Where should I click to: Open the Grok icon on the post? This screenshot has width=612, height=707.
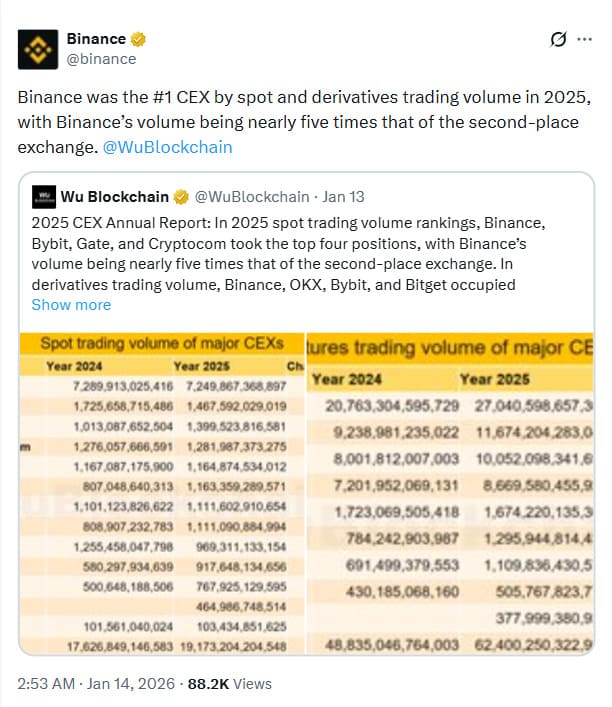[x=560, y=40]
